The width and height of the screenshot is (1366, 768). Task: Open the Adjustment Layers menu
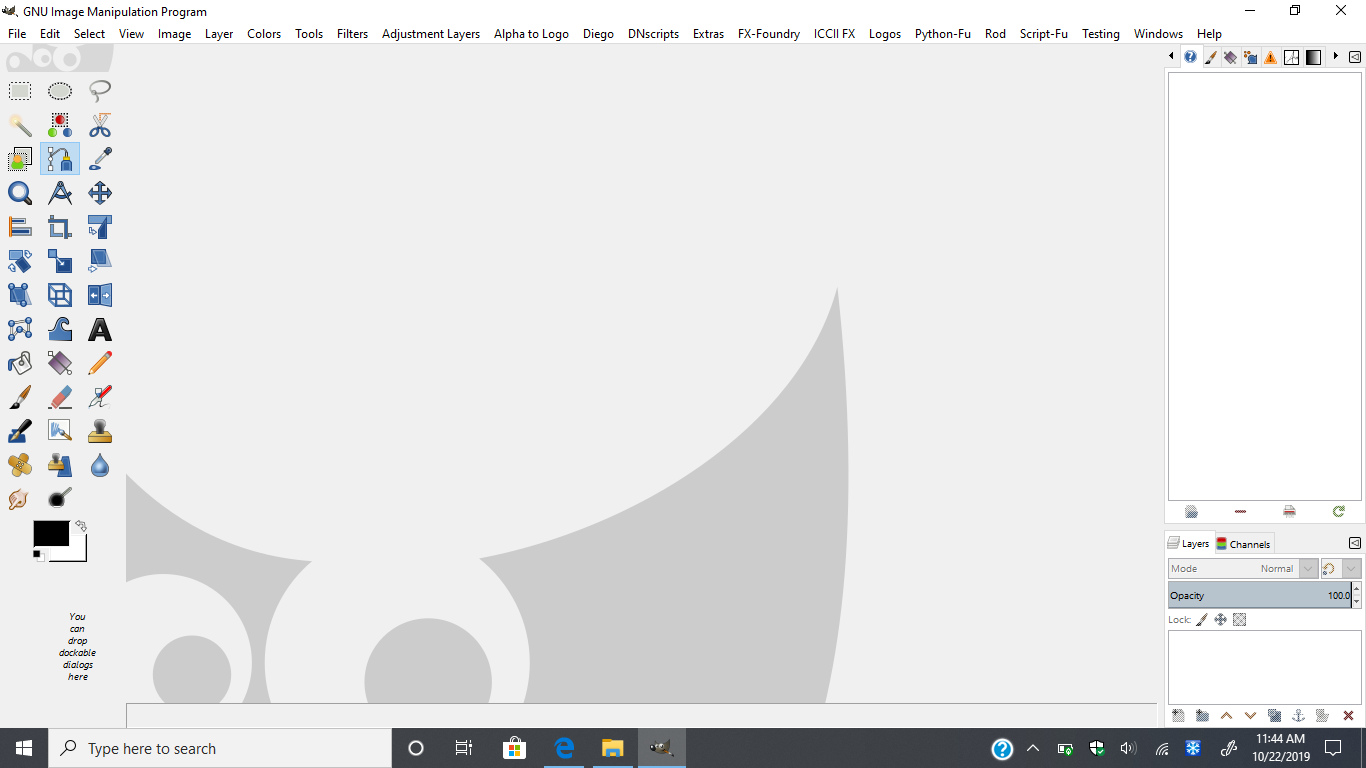tap(430, 34)
